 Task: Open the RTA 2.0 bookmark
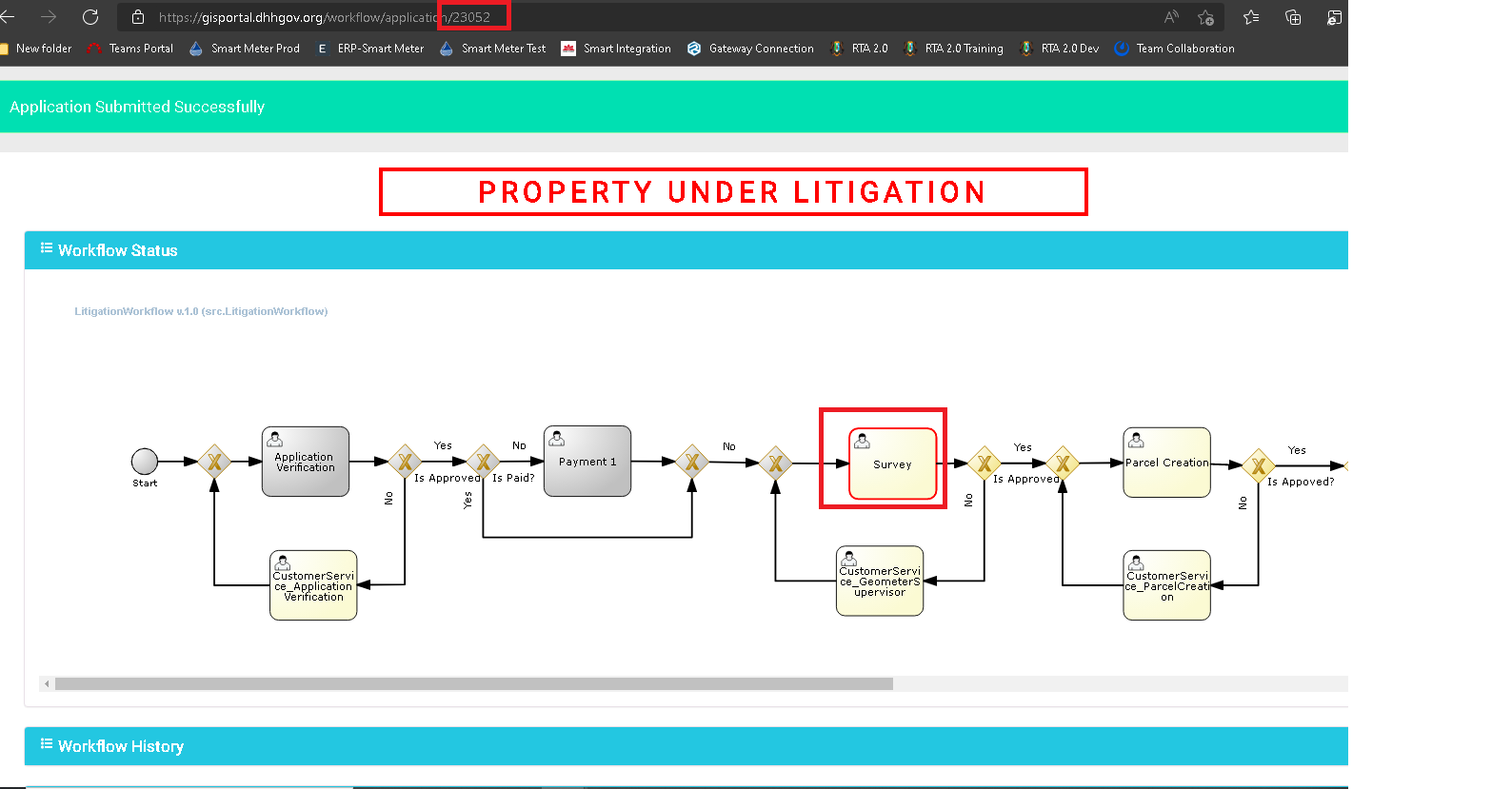(859, 49)
